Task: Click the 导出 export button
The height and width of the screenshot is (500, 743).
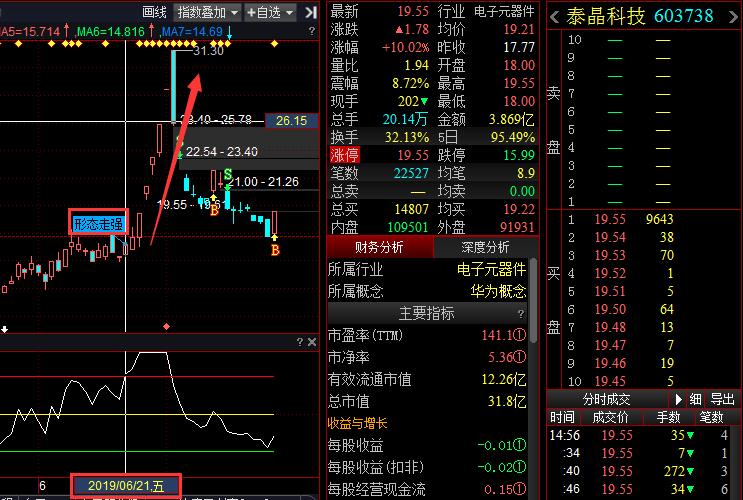Action: 721,397
